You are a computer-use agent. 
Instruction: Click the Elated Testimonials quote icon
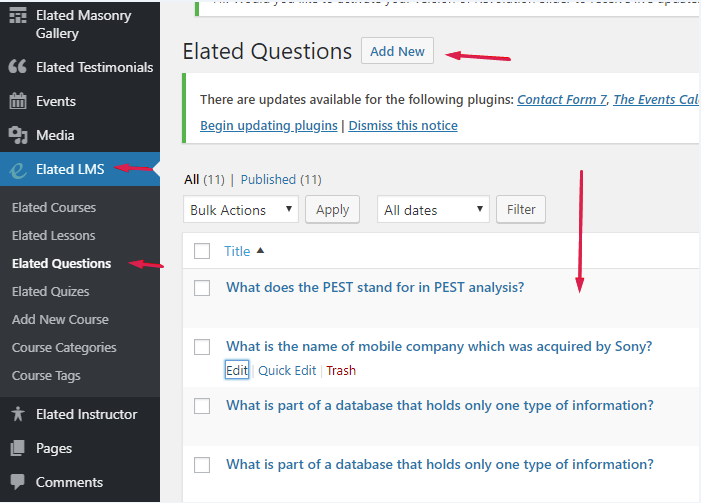click(x=17, y=67)
